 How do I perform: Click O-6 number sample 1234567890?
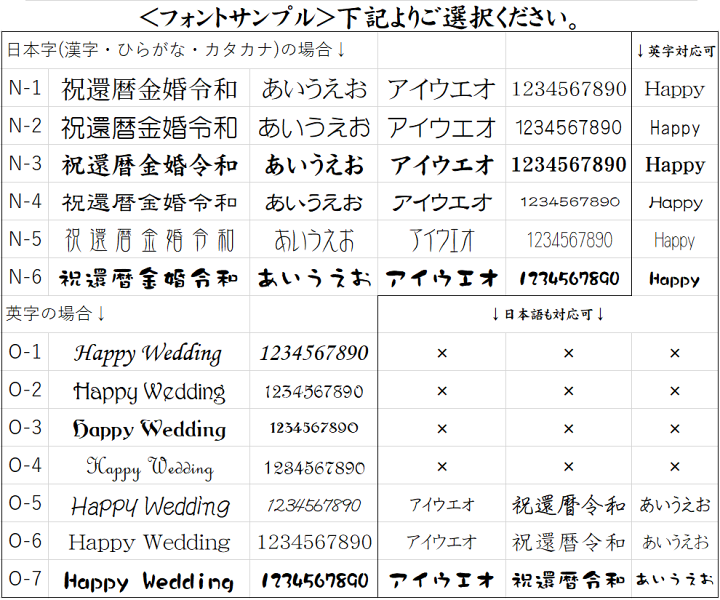tap(315, 542)
